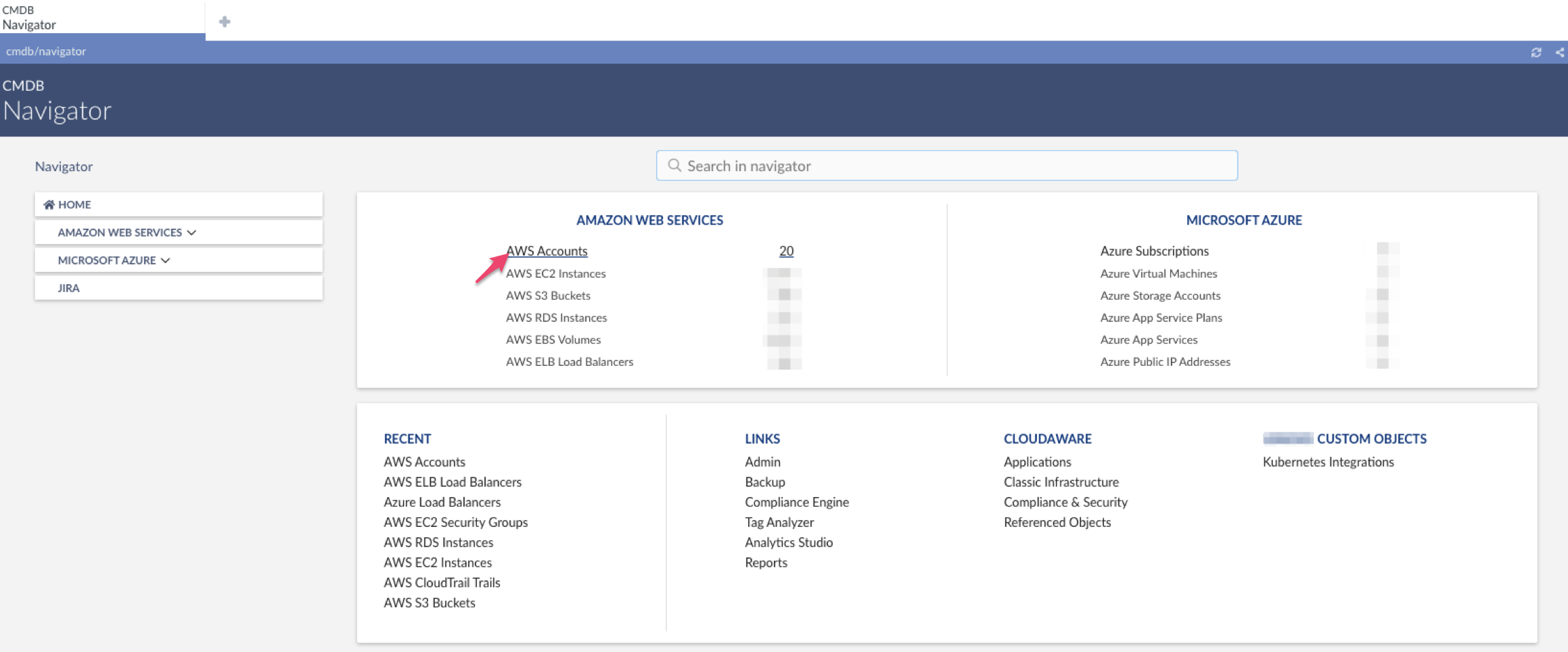Click the AWS Accounts count 20
This screenshot has width=1568, height=652.
[786, 251]
